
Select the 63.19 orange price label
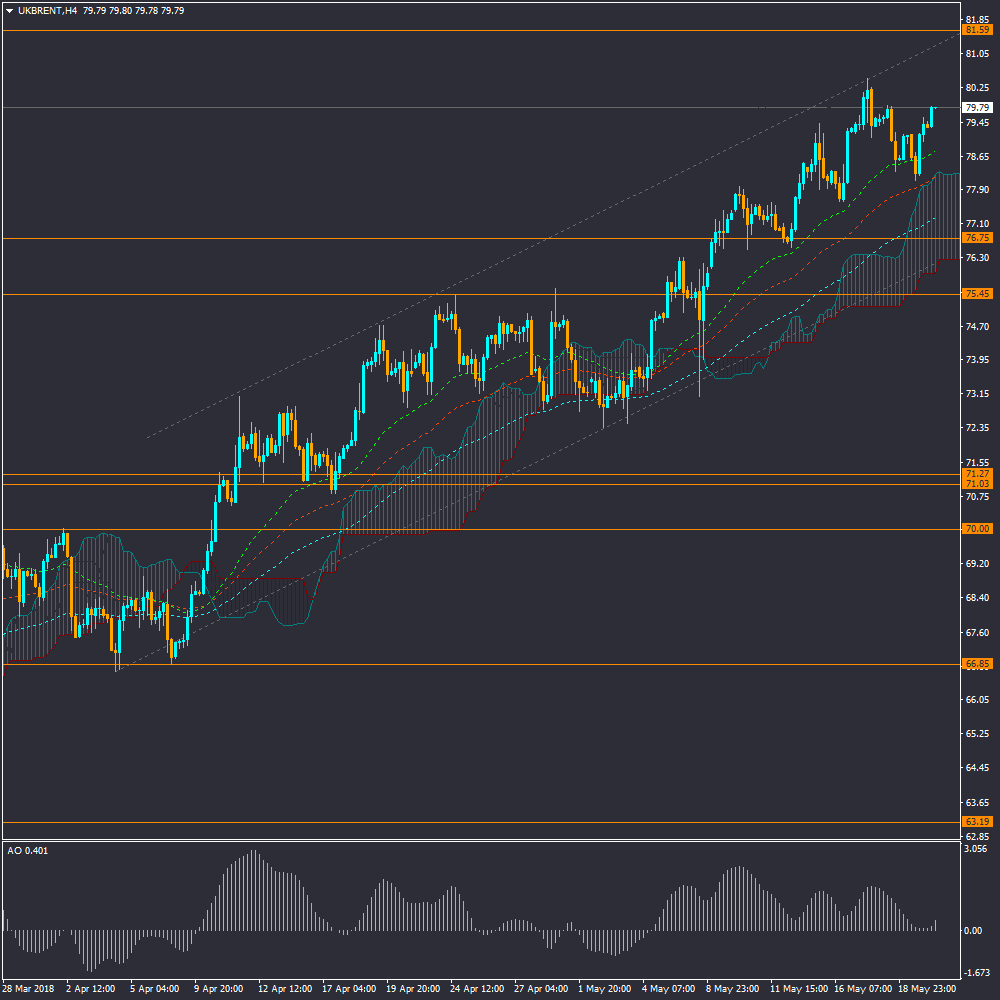coord(977,822)
